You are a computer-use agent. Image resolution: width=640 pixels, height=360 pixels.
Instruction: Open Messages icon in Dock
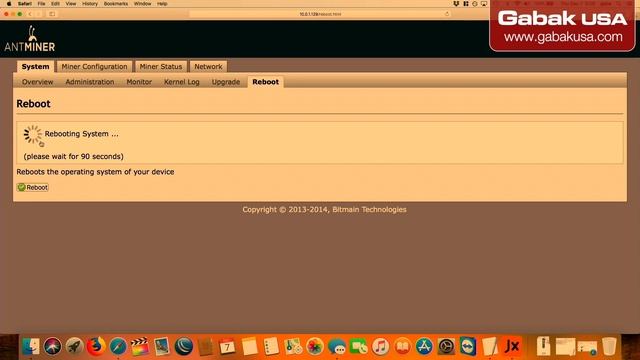tap(337, 347)
